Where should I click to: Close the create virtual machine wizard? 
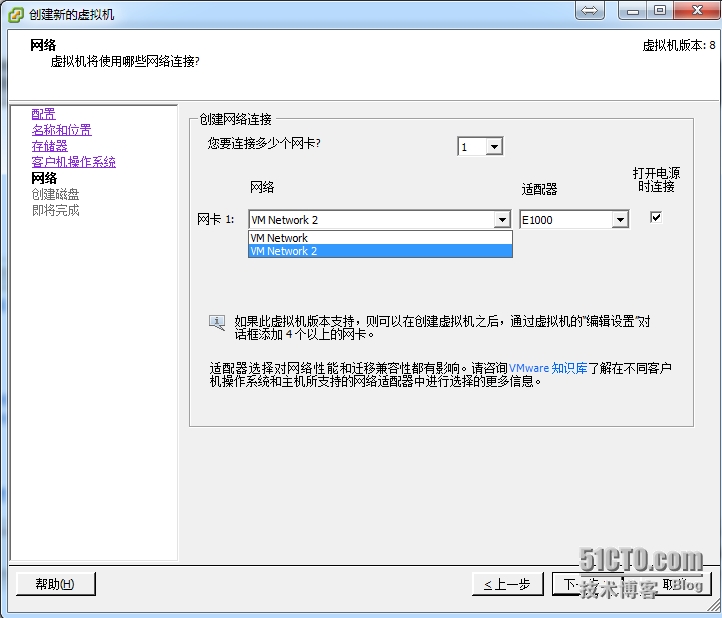click(x=697, y=10)
